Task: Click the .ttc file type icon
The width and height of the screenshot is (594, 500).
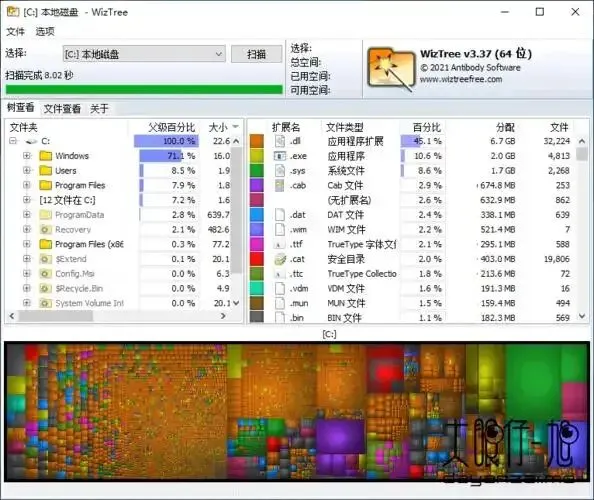Action: click(x=279, y=274)
